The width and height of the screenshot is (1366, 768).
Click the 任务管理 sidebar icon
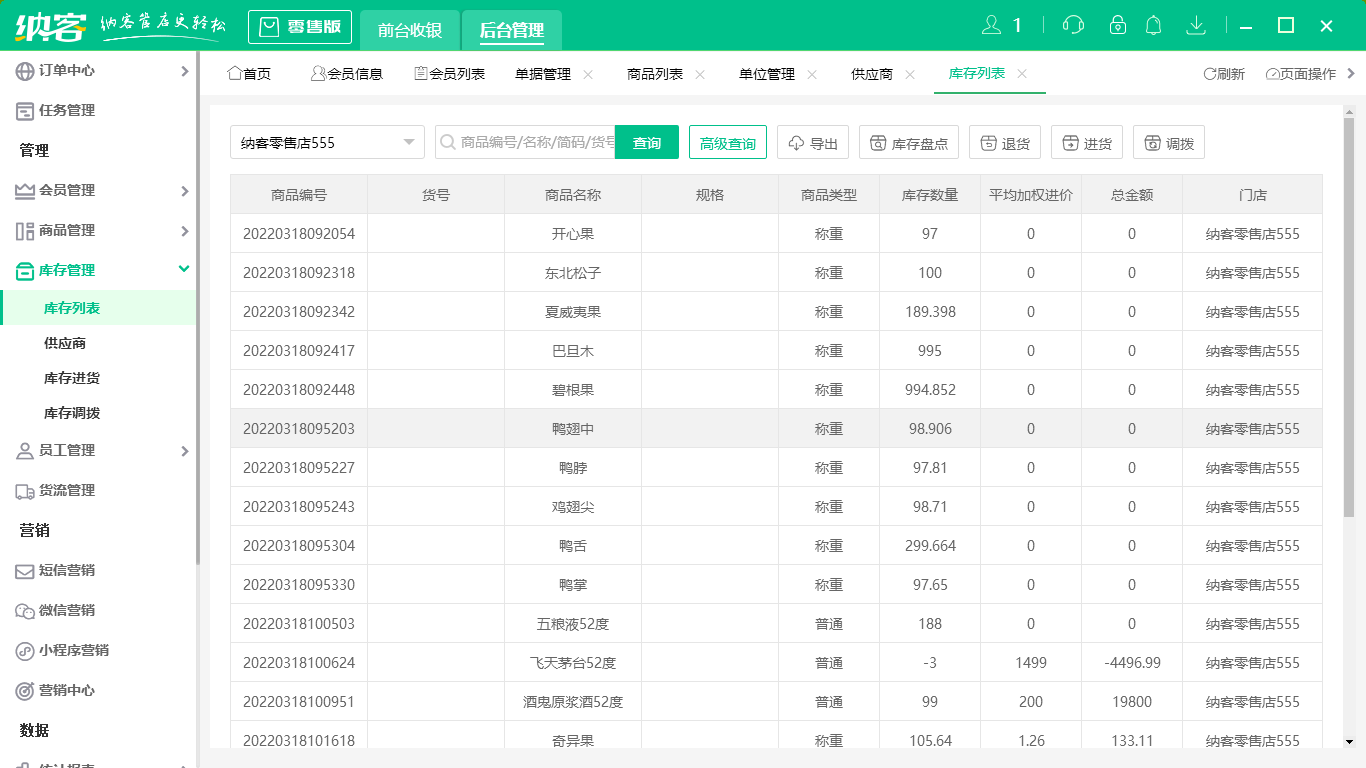[25, 111]
